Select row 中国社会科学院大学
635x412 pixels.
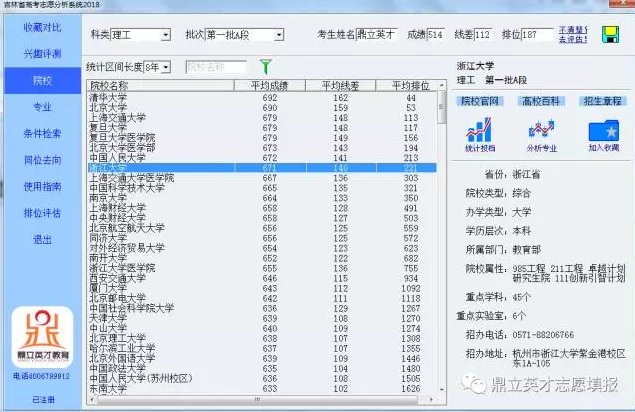[x=262, y=308]
